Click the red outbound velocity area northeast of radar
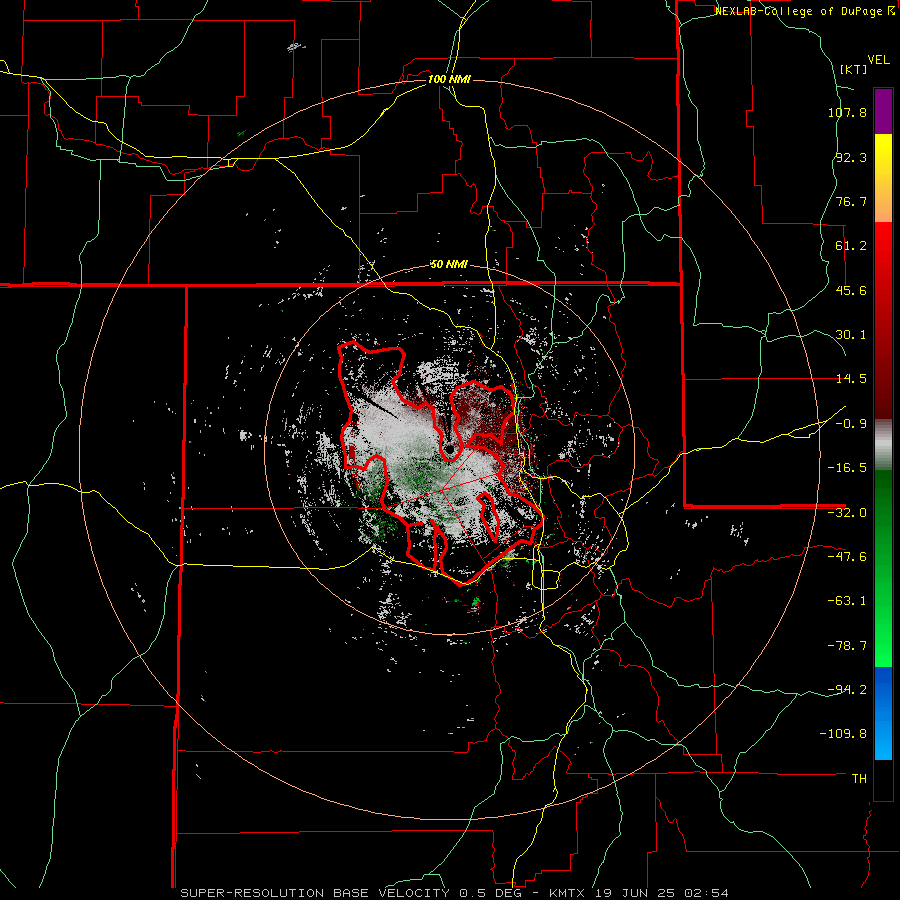This screenshot has width=900, height=900. 485,412
